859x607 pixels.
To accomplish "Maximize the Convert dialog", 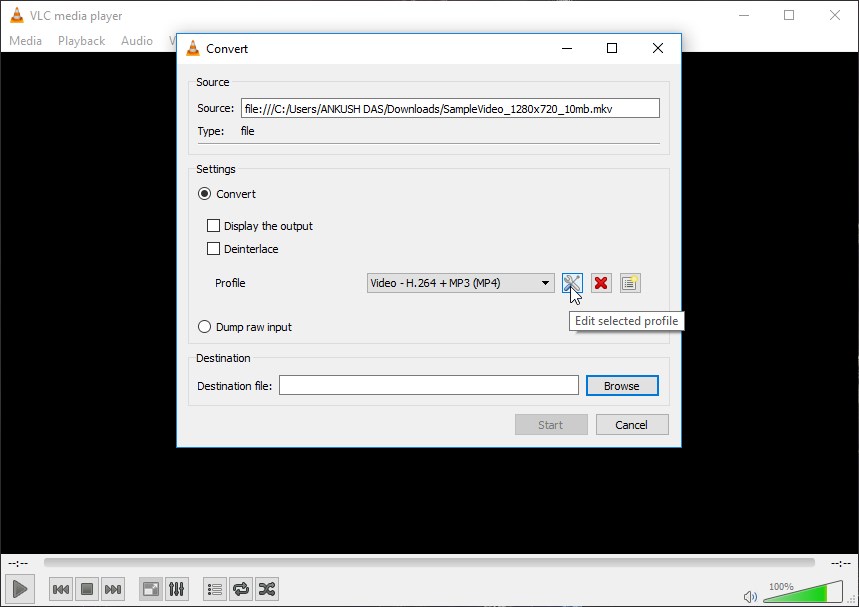I will (612, 48).
